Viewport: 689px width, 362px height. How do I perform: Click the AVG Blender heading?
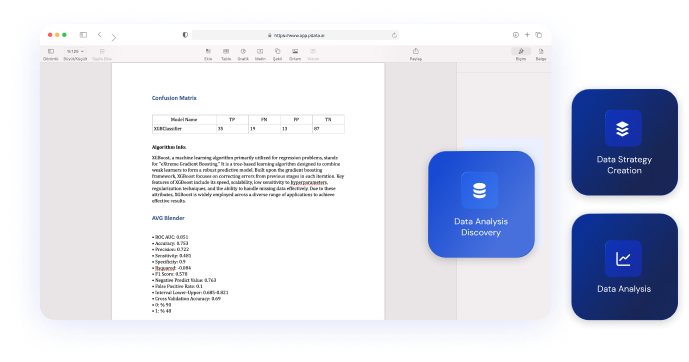(x=168, y=218)
